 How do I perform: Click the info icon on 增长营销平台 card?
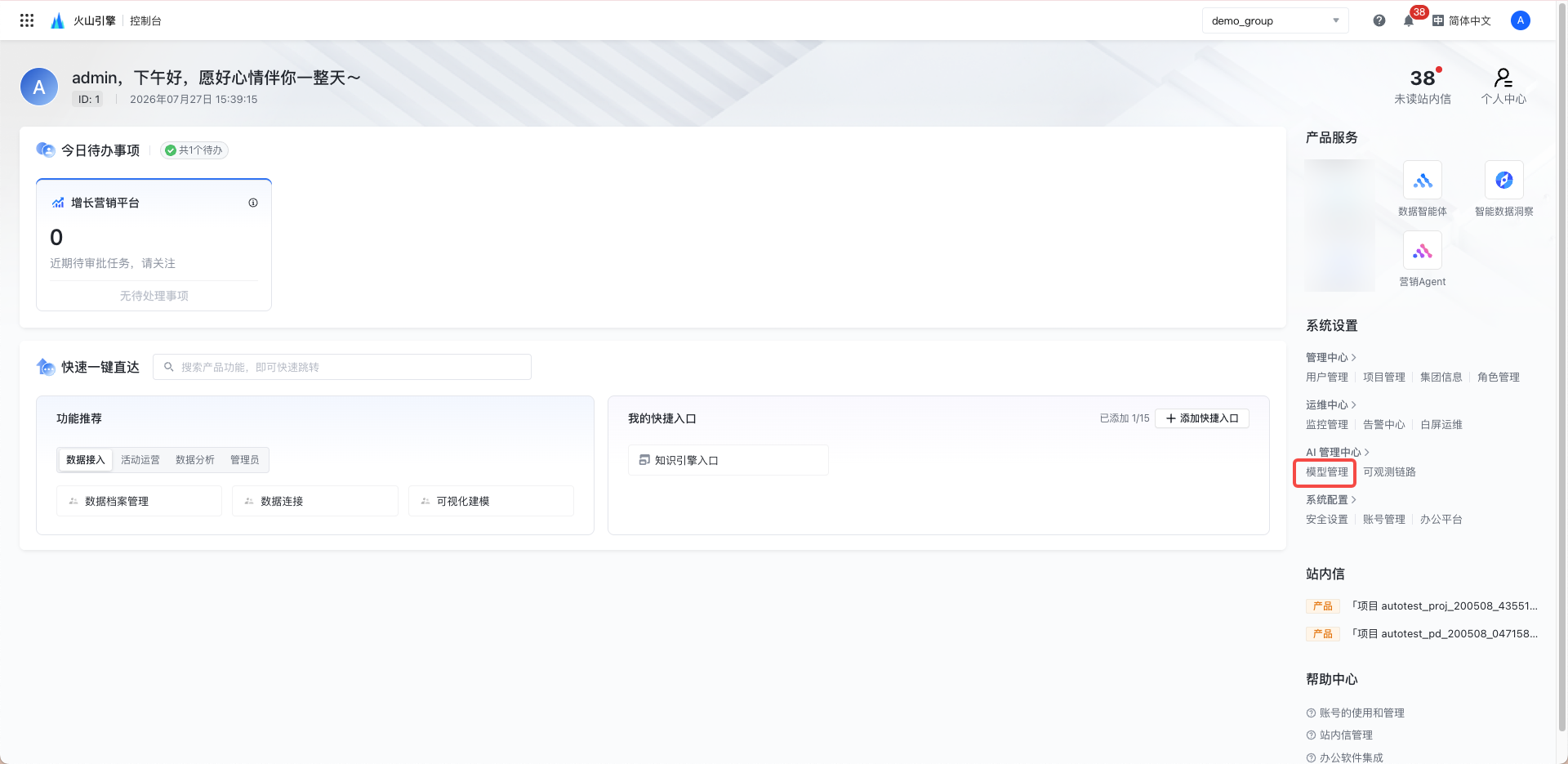coord(253,203)
